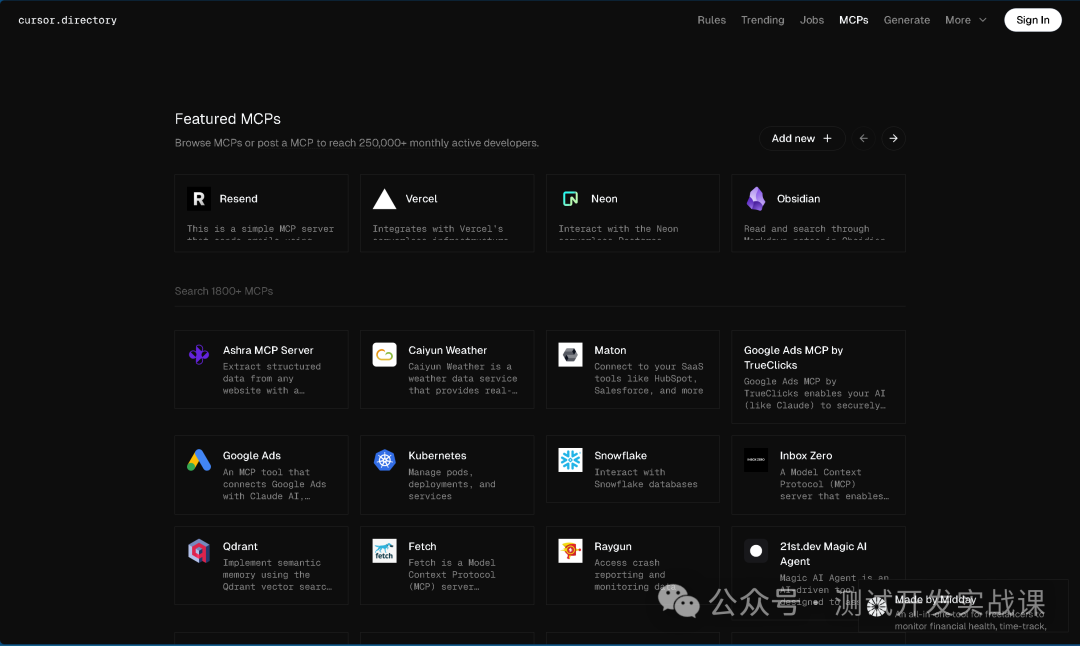Click description 'Manage pods, deployments, and services'
This screenshot has width=1080, height=646.
452,484
